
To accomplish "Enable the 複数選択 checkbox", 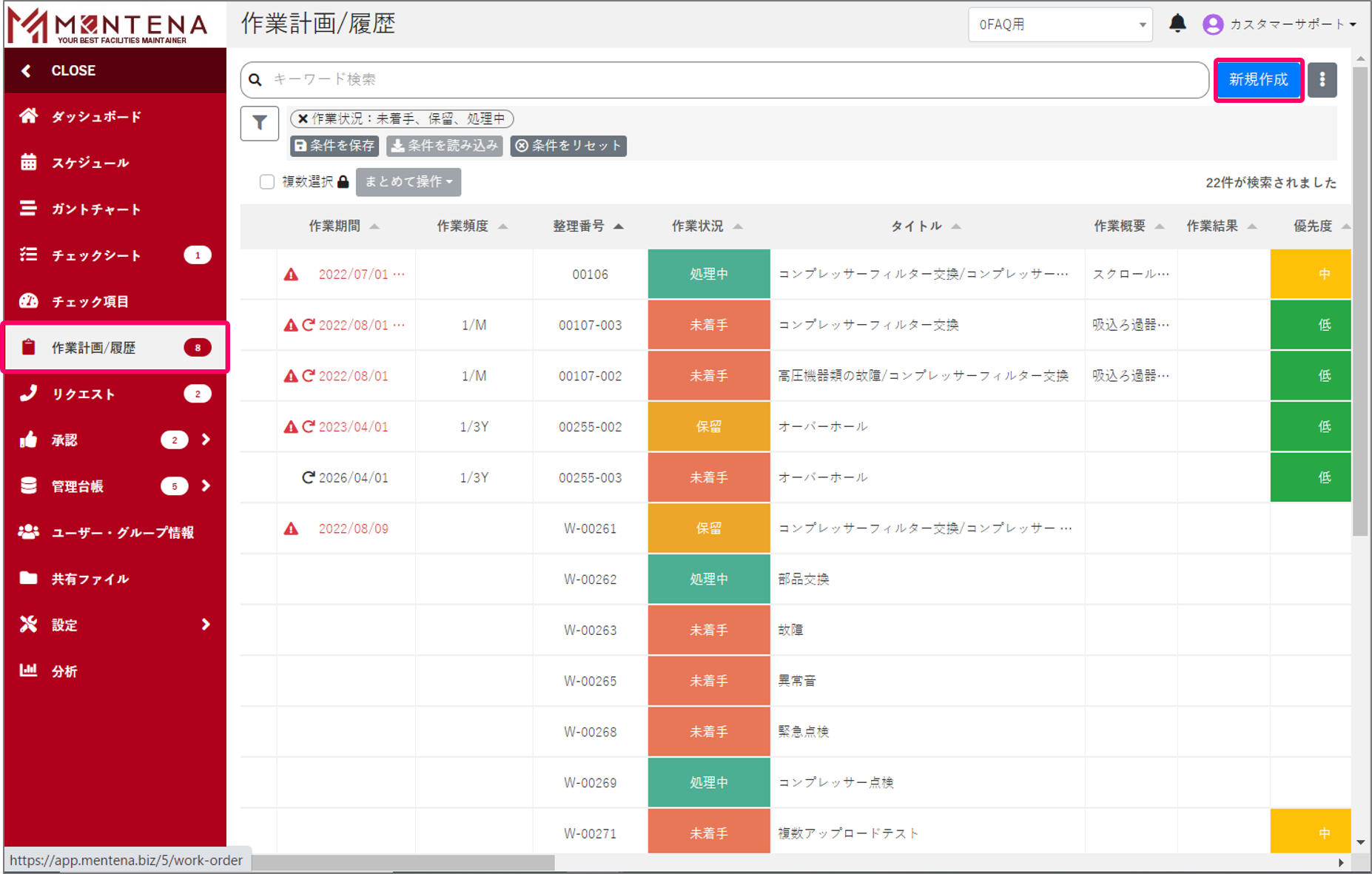I will pyautogui.click(x=267, y=182).
